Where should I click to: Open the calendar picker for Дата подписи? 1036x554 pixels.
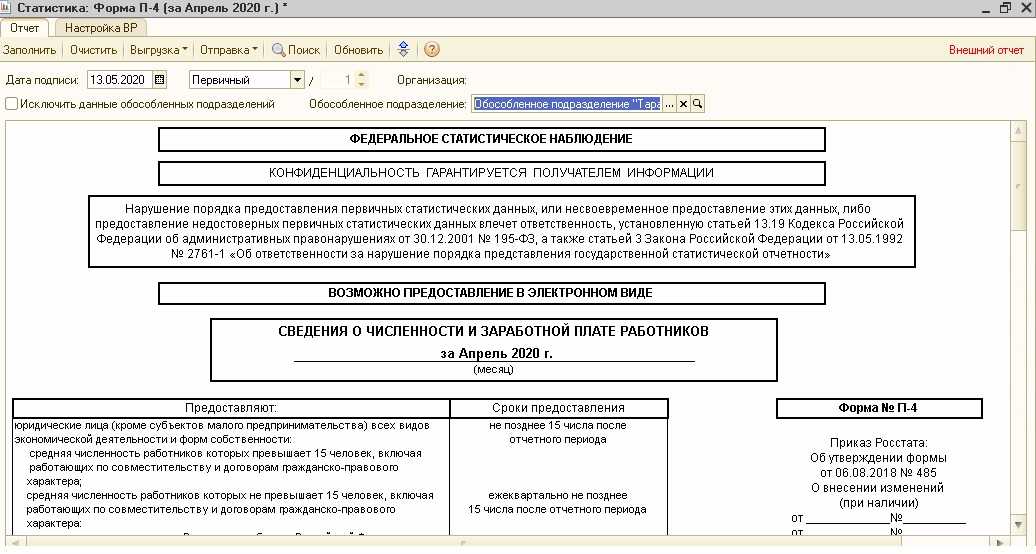(x=159, y=80)
